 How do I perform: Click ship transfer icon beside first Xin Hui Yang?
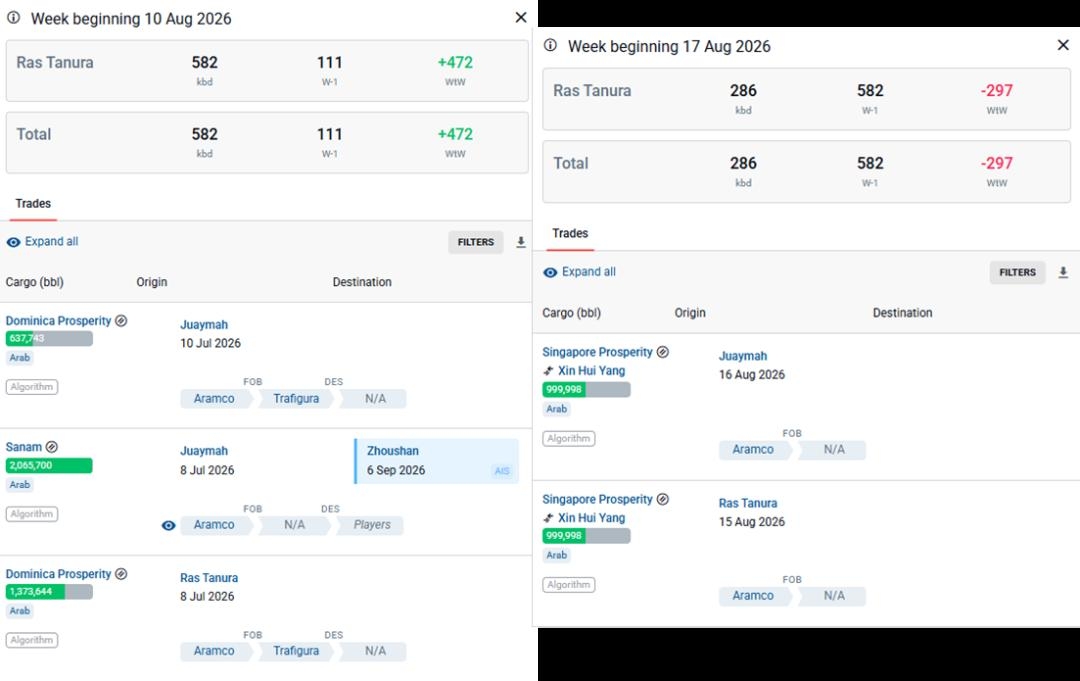(548, 370)
